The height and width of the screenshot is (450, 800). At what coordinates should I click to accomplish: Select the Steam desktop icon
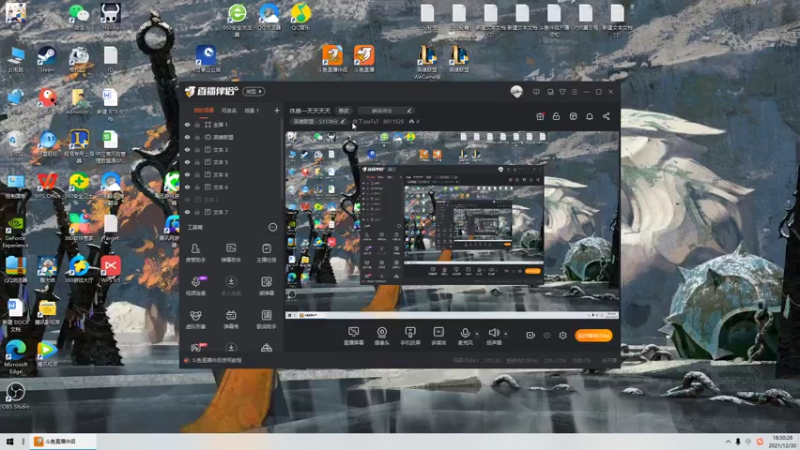(x=47, y=59)
